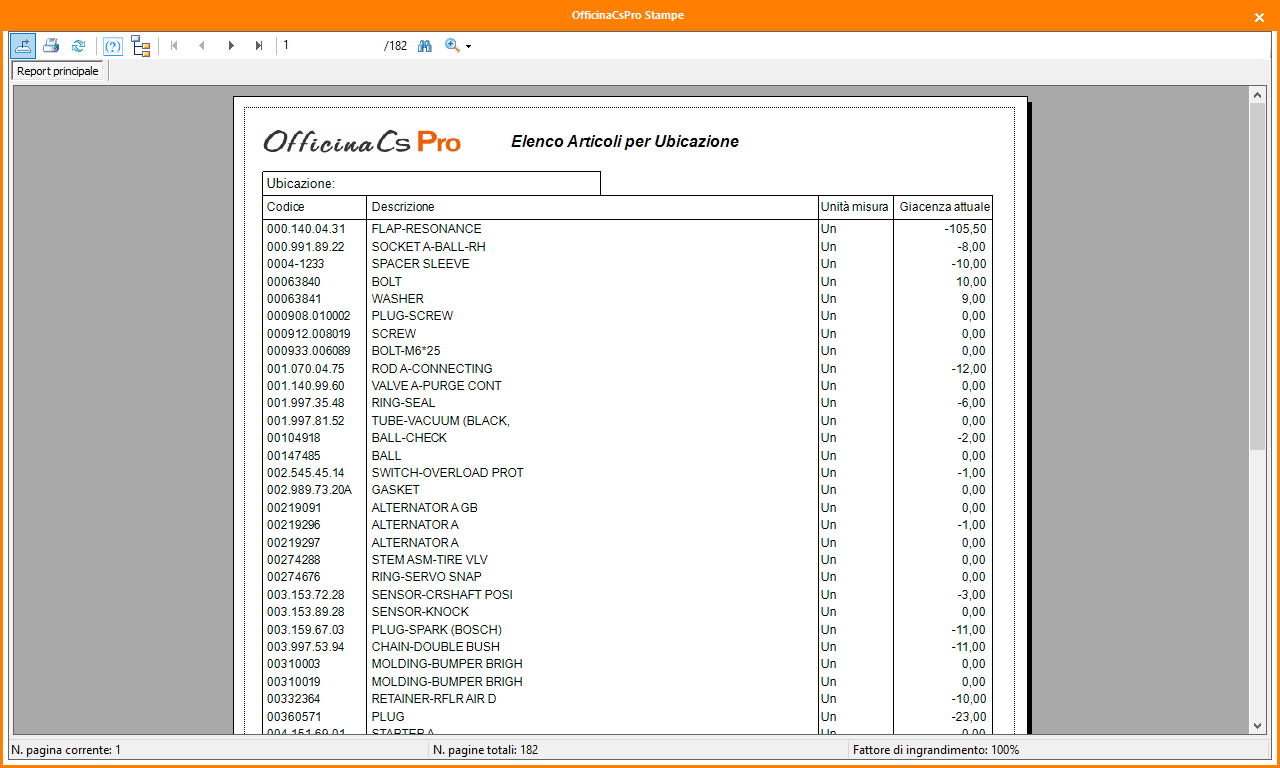
Task: Click code 000.140.04.31
Action: pyautogui.click(x=306, y=229)
